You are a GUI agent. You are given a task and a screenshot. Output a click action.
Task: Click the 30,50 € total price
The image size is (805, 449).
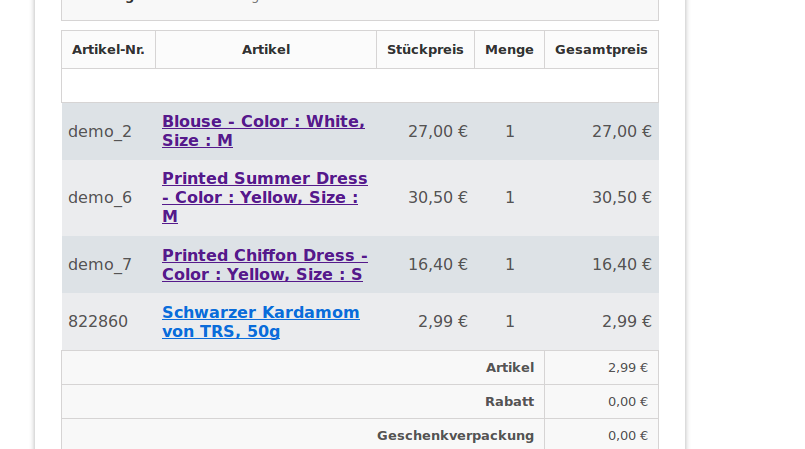[x=621, y=197]
